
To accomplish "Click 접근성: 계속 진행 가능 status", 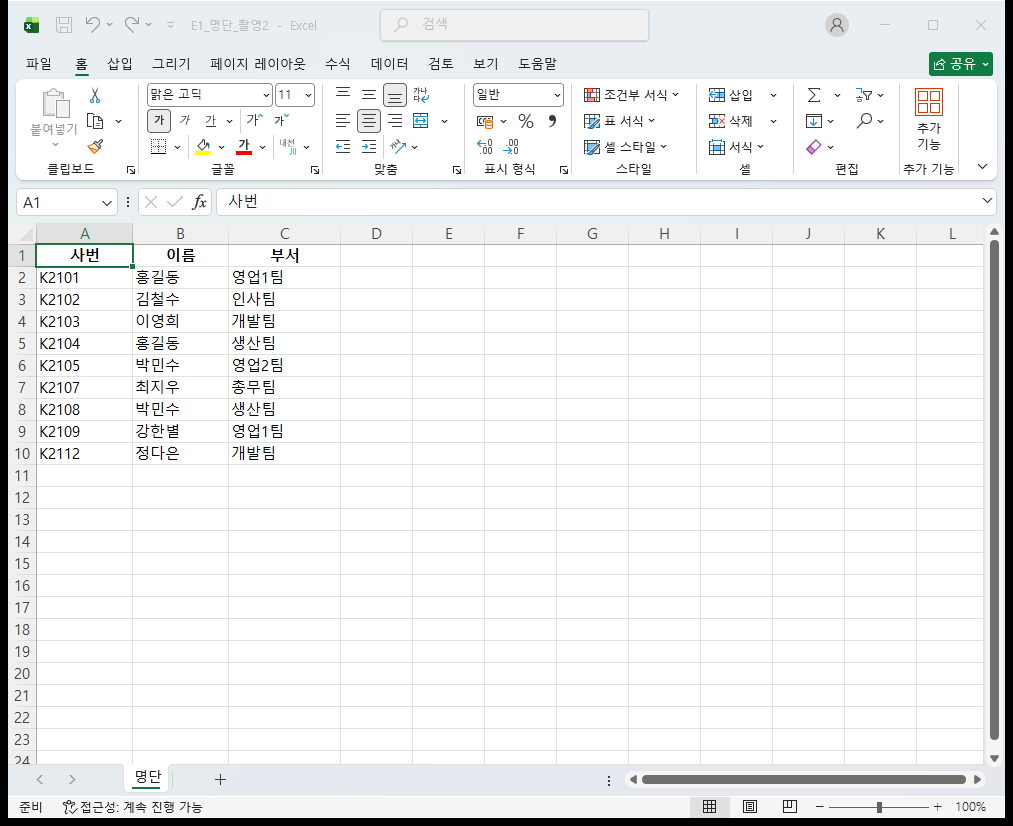I will [x=132, y=807].
